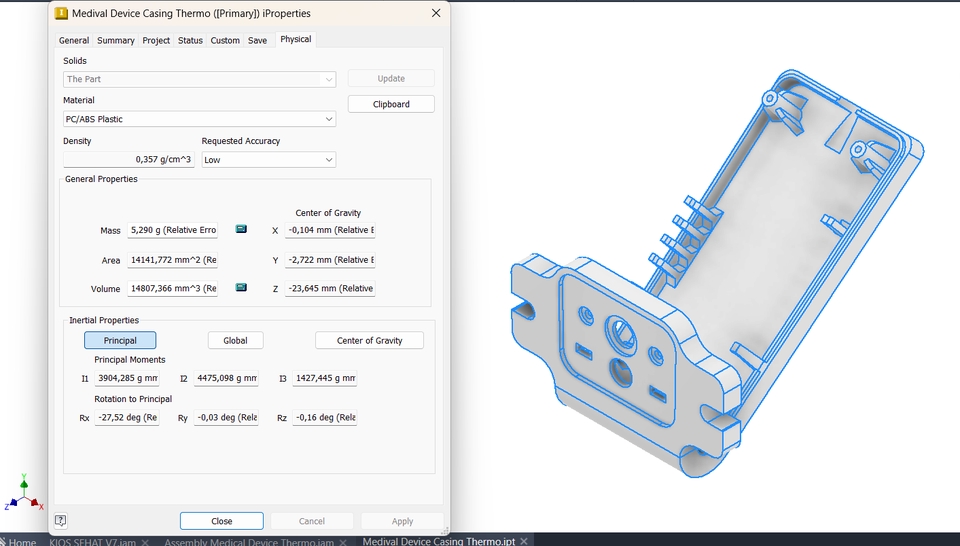
Task: Click the Volume value field
Action: pos(173,288)
